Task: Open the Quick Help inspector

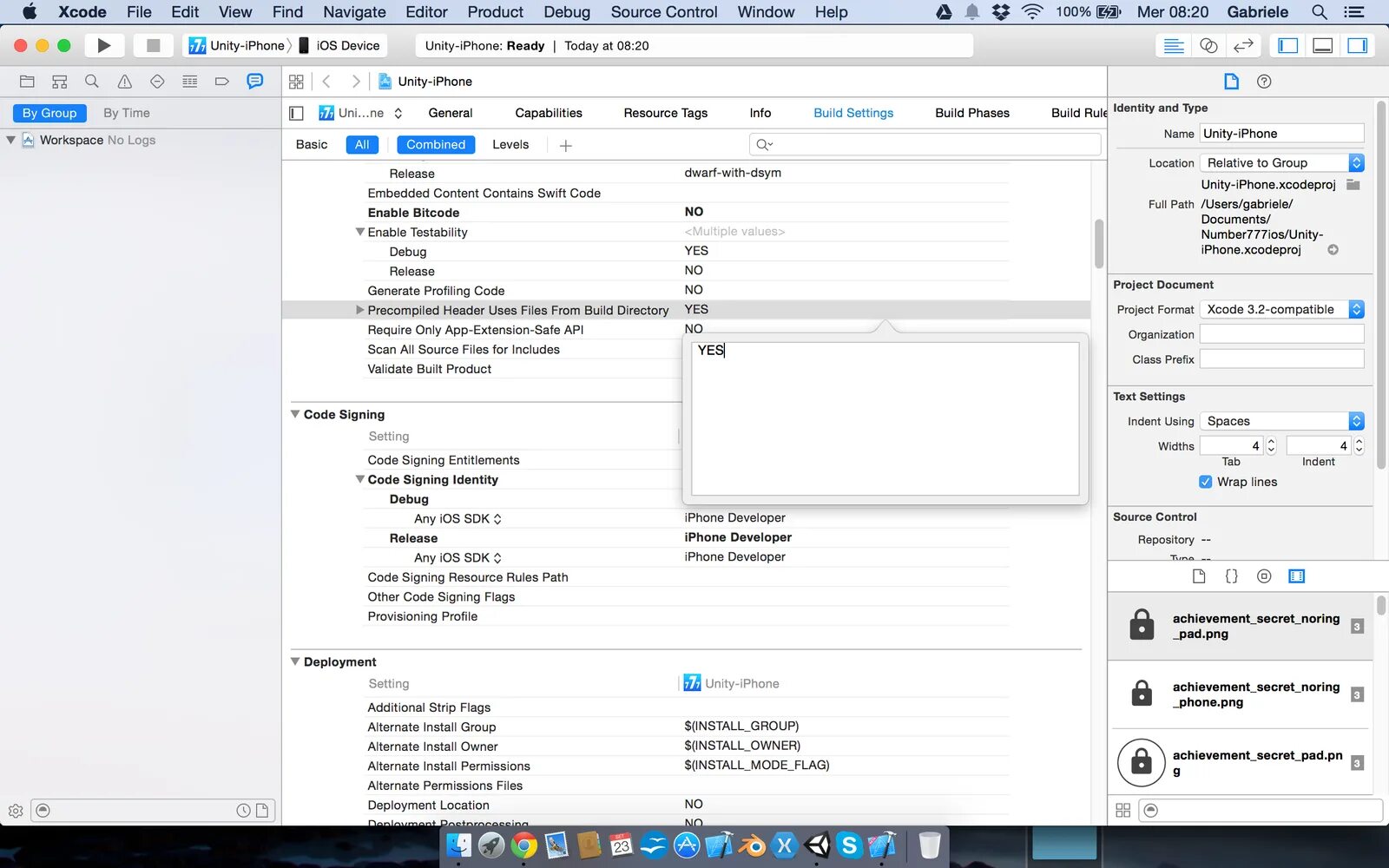Action: [1264, 82]
